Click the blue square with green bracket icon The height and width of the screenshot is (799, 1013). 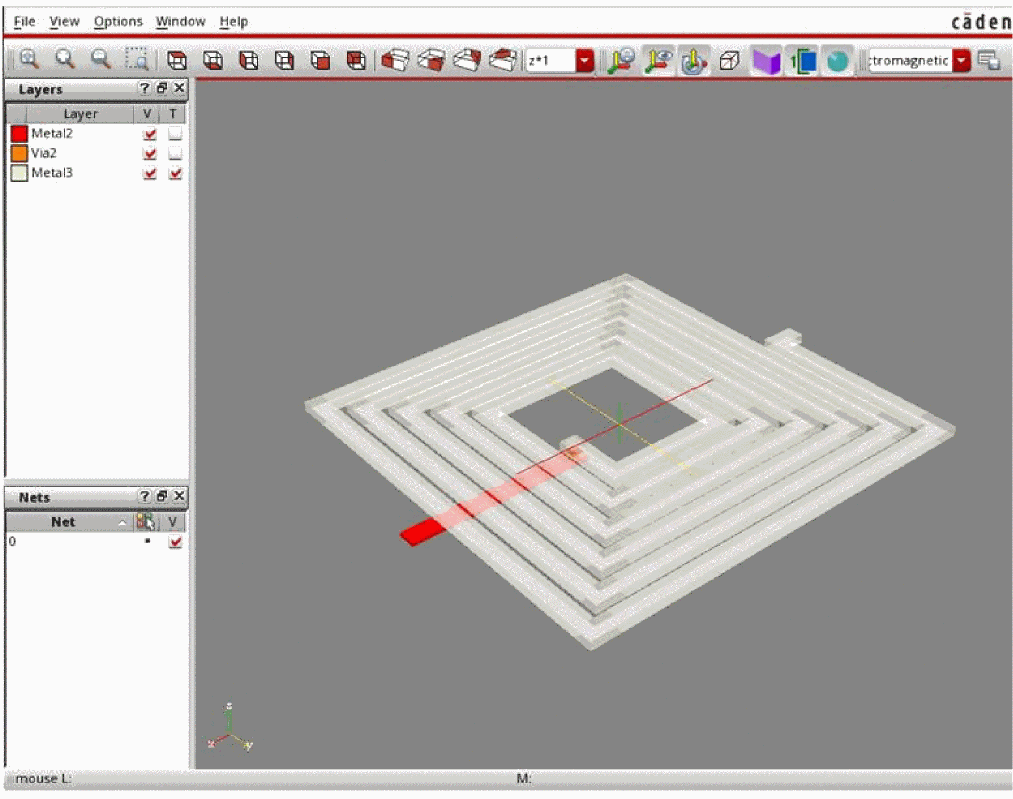click(802, 61)
